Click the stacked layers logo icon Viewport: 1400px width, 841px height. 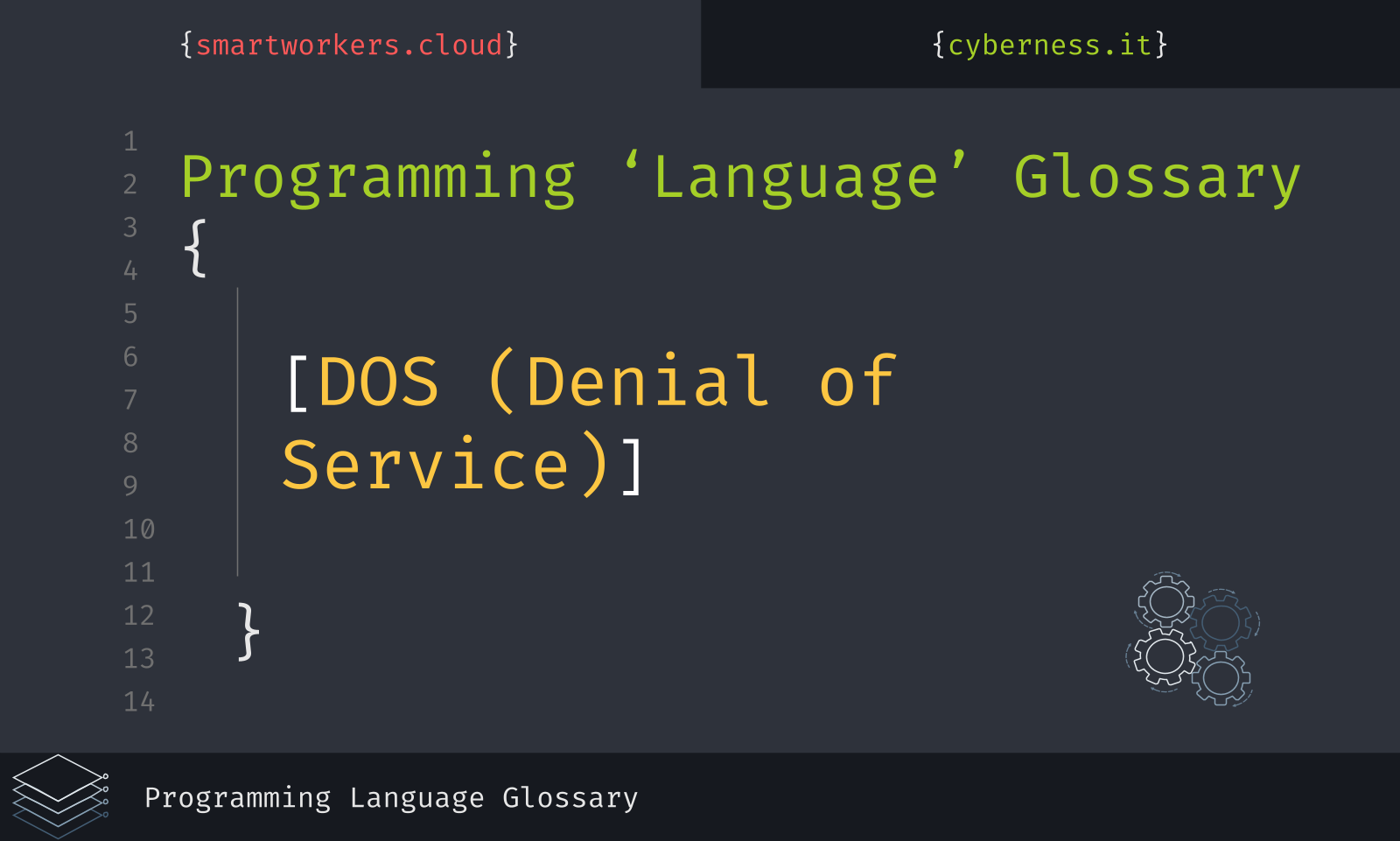pos(60,796)
